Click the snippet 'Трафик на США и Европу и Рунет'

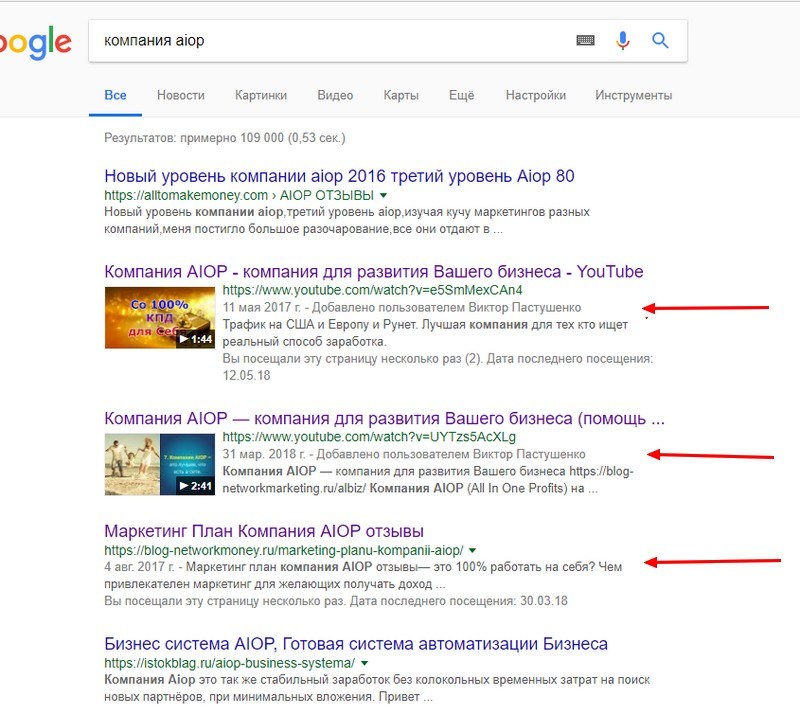pos(425,333)
